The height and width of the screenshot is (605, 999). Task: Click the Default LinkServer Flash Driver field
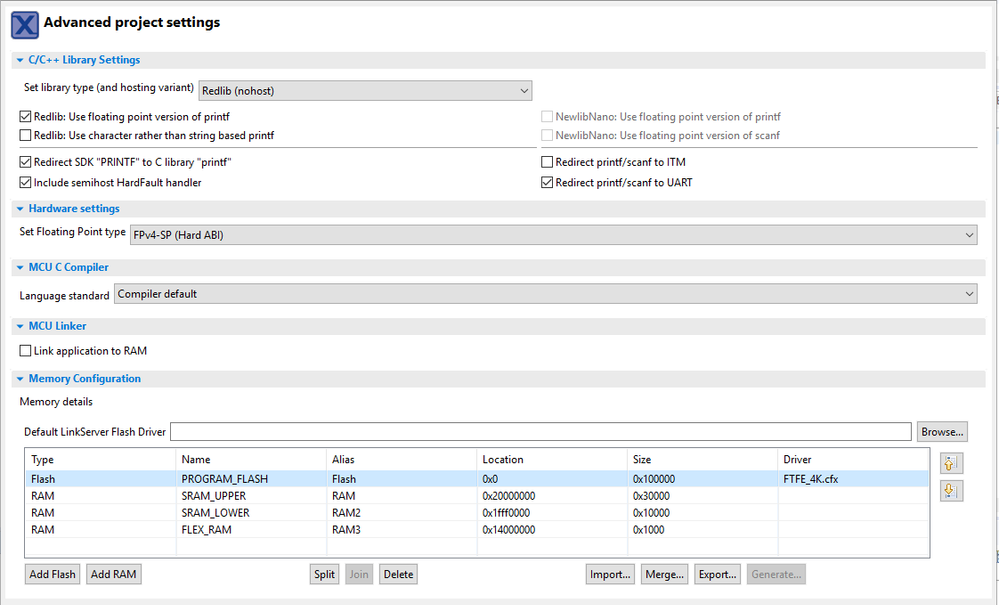540,432
